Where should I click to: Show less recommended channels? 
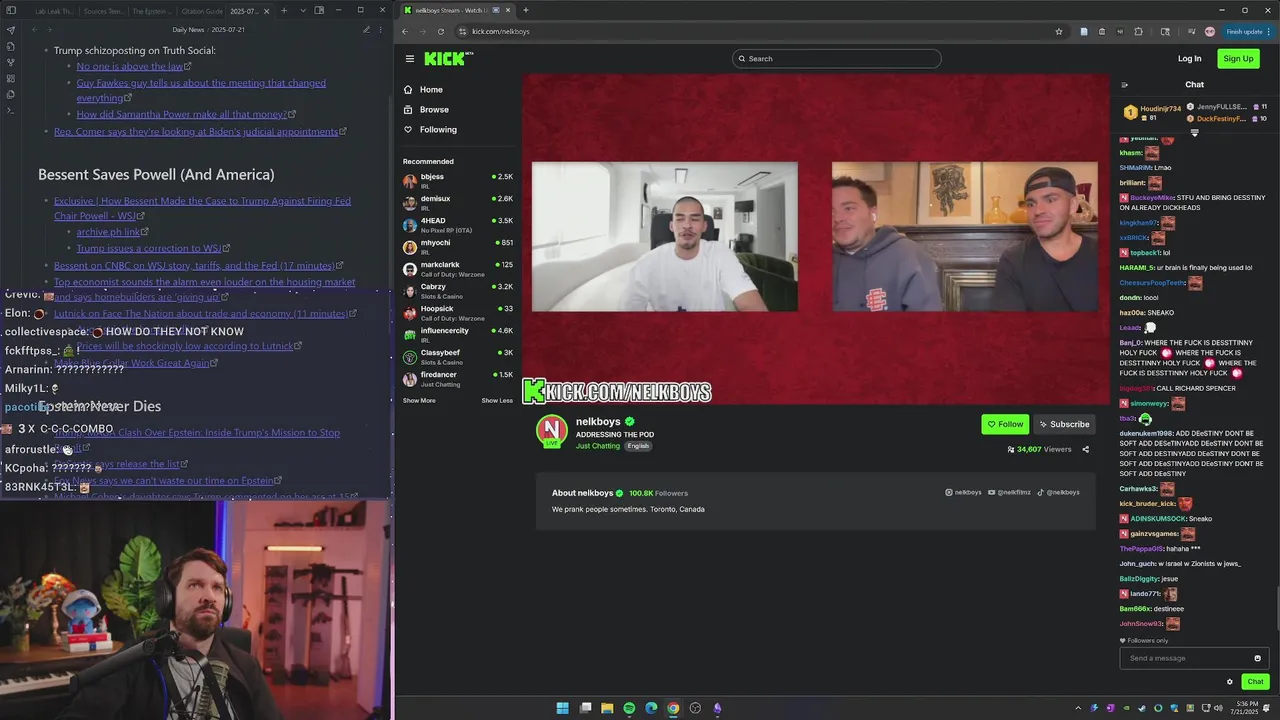point(497,400)
